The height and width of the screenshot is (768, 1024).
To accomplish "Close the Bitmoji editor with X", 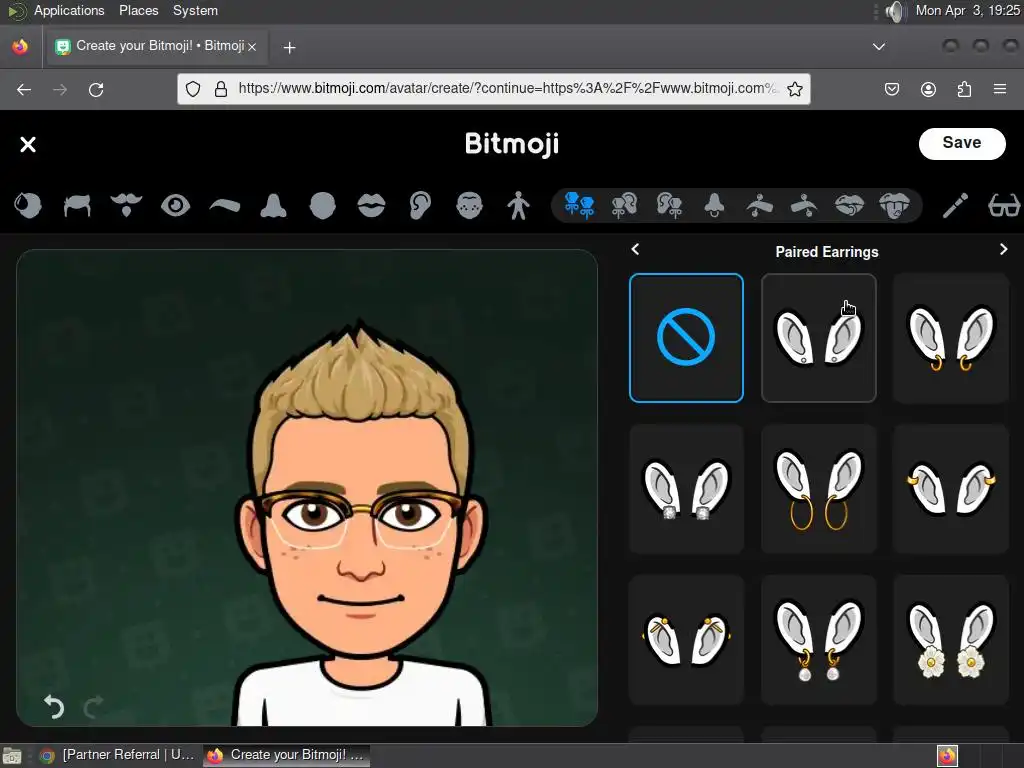I will 28,144.
